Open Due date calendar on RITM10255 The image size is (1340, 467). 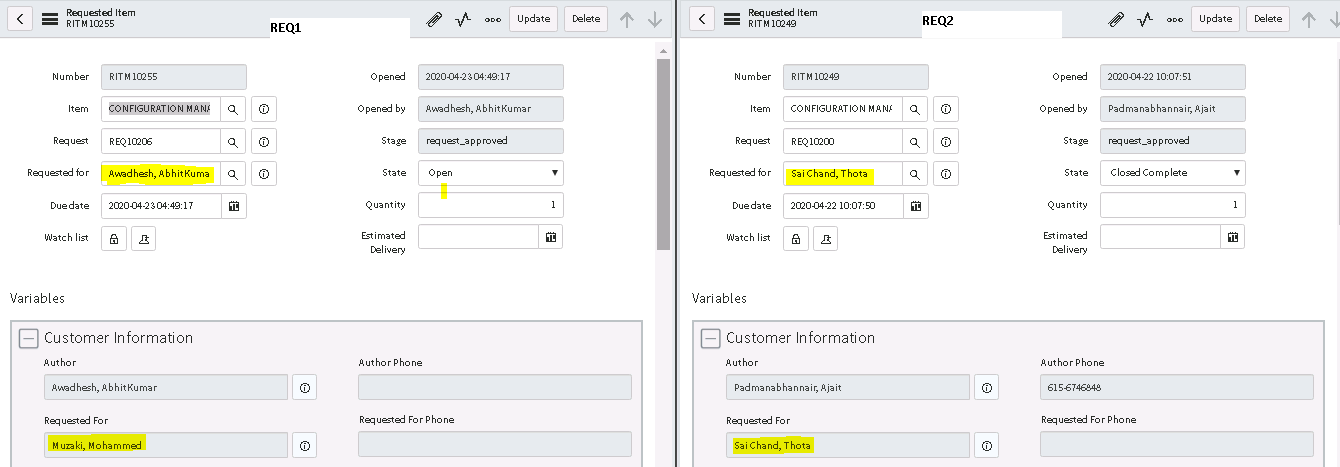point(233,205)
